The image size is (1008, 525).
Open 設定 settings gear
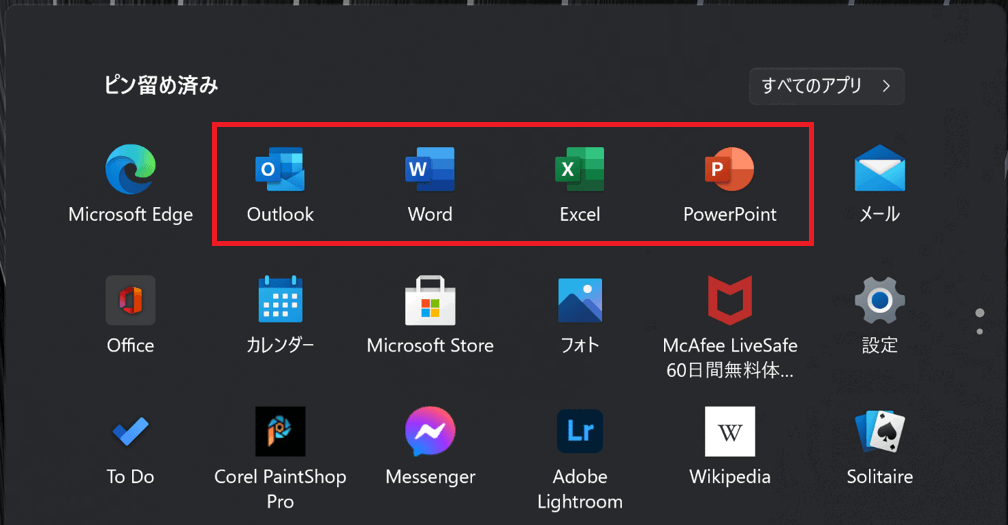pos(879,300)
